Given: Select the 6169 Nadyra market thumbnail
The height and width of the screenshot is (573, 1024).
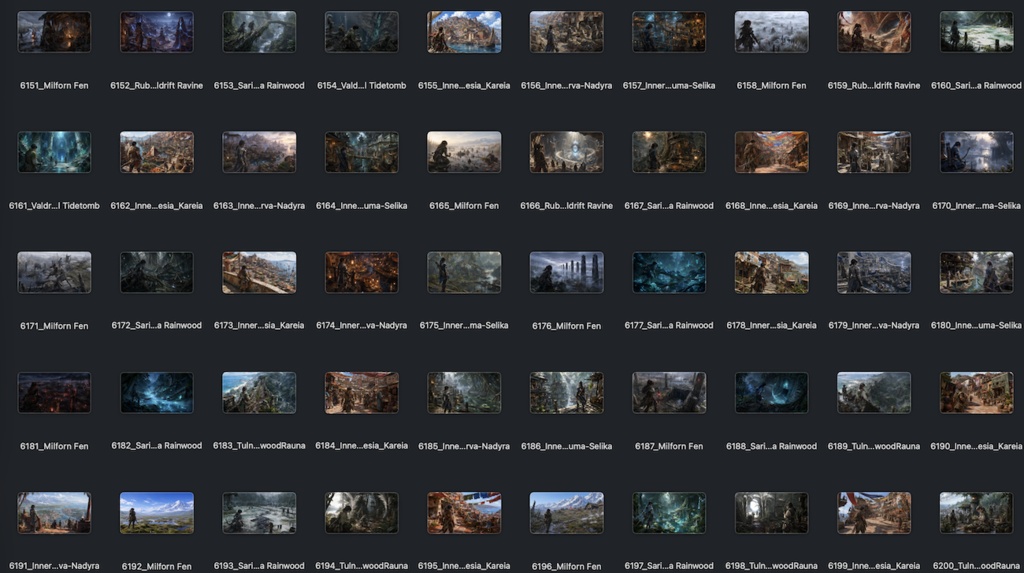Looking at the screenshot, I should [x=874, y=152].
